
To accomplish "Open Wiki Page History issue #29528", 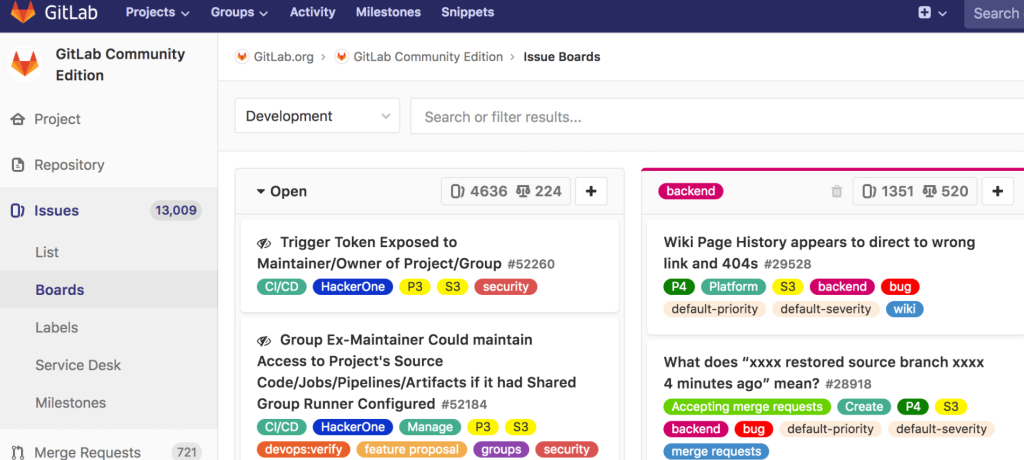I will pyautogui.click(x=819, y=253).
